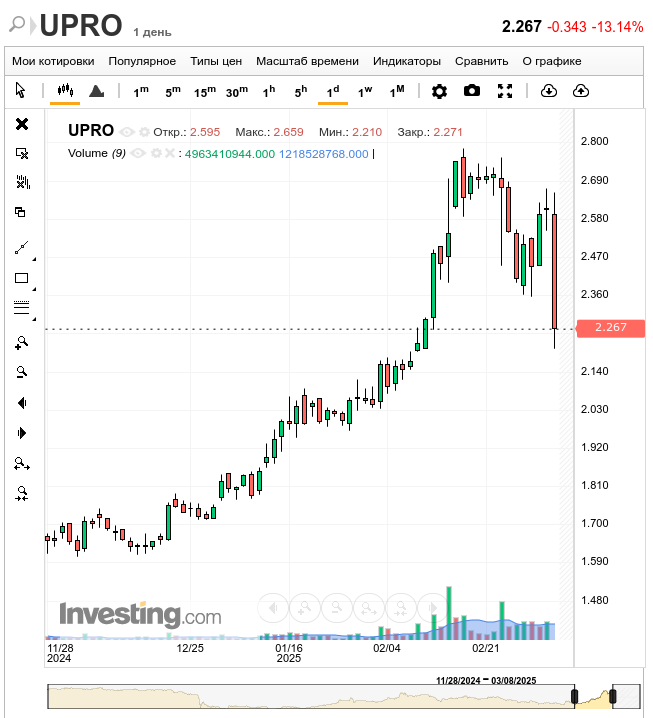
Task: Select the 1 day timeframe
Action: click(333, 92)
